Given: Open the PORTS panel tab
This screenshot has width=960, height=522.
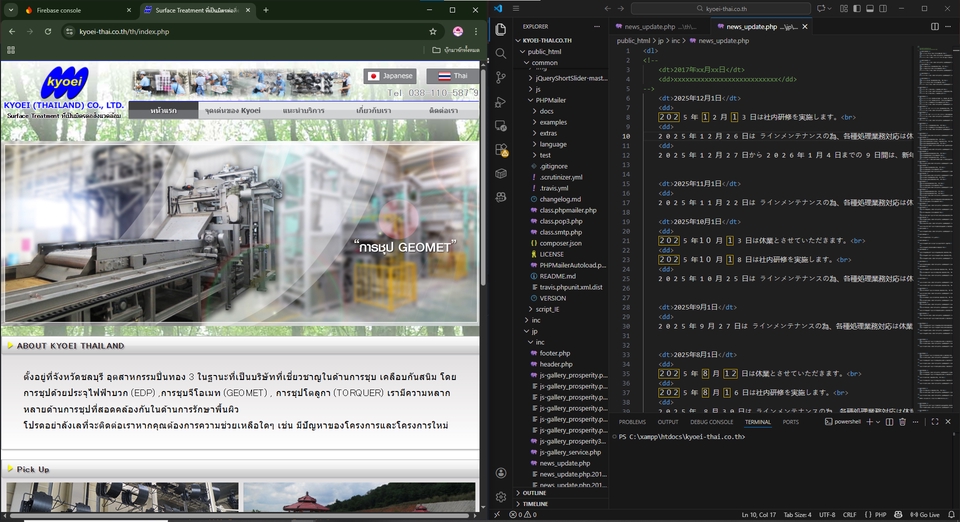Looking at the screenshot, I should [x=790, y=422].
